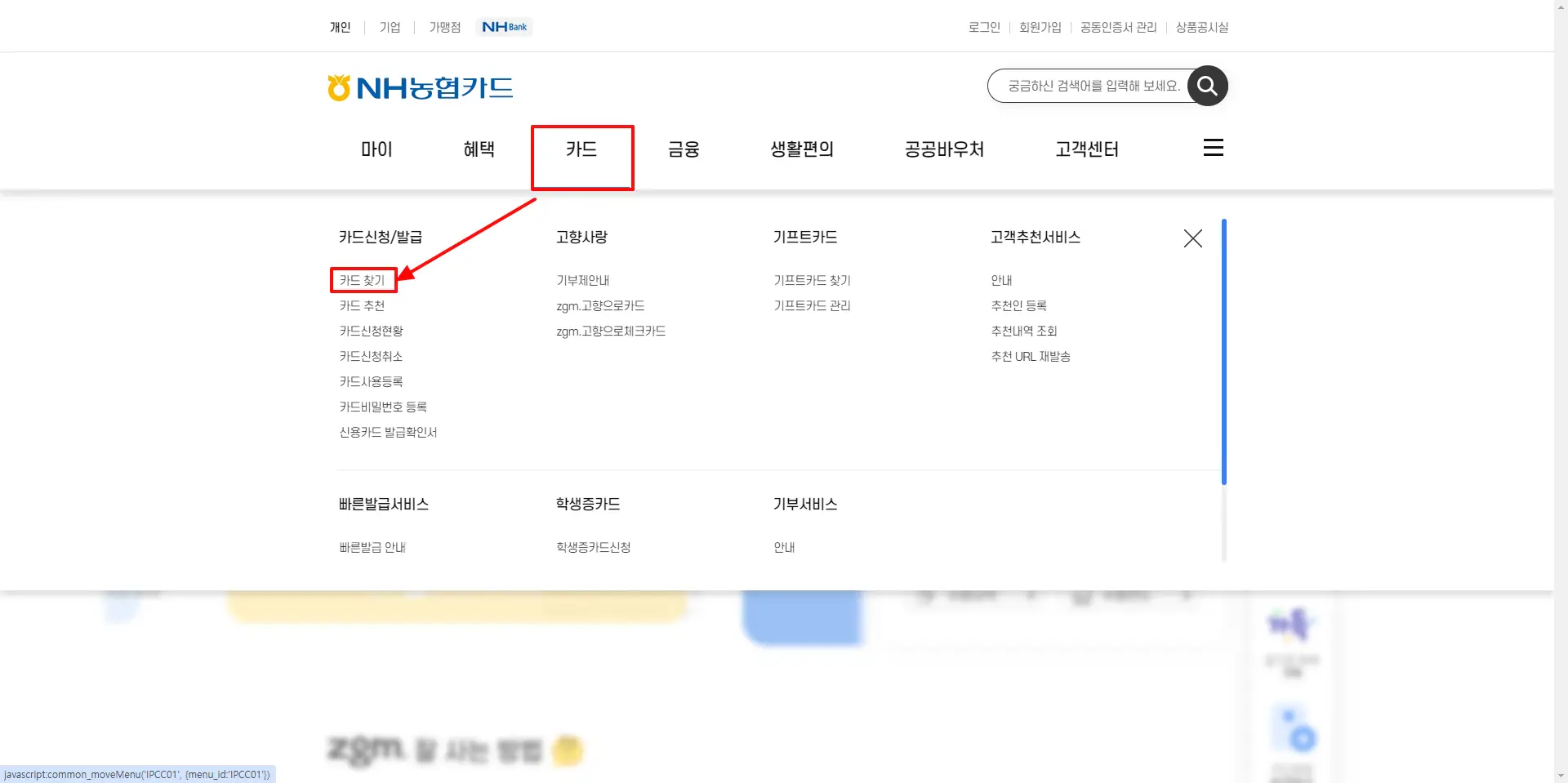1568x783 pixels.
Task: Open the 마이 main menu
Action: [x=376, y=149]
